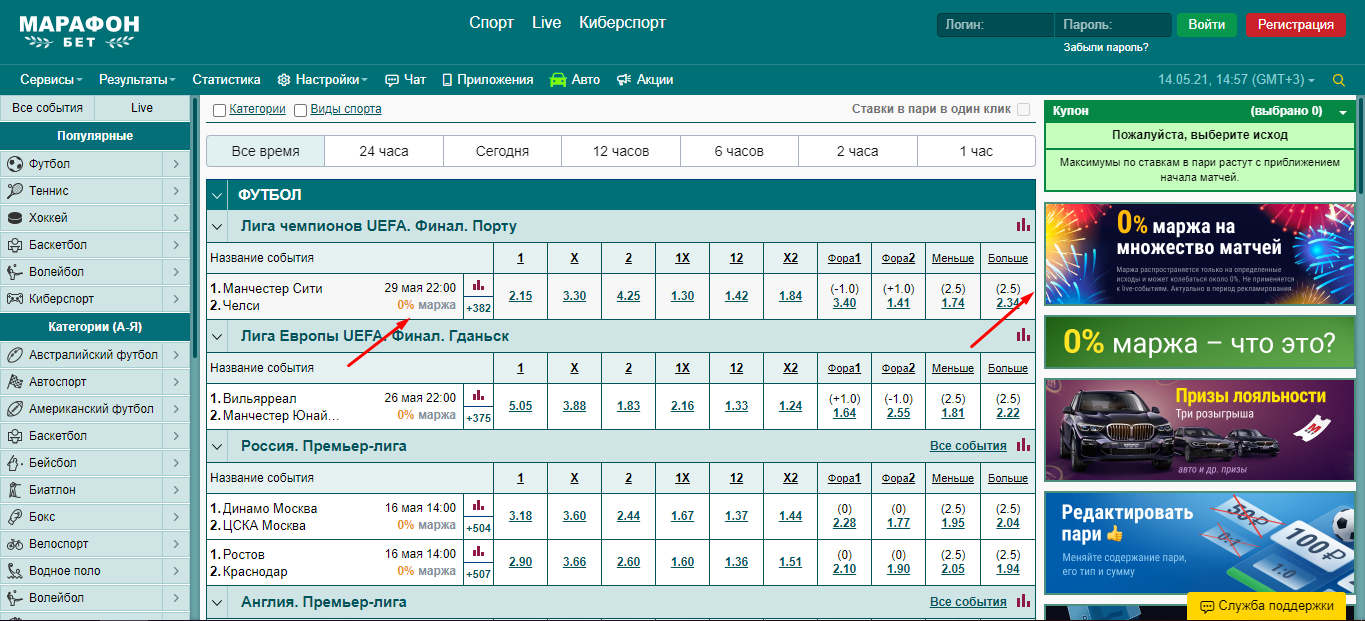Viewport: 1365px width, 621px height.
Task: Open the Авто car icon in menu
Action: [558, 80]
